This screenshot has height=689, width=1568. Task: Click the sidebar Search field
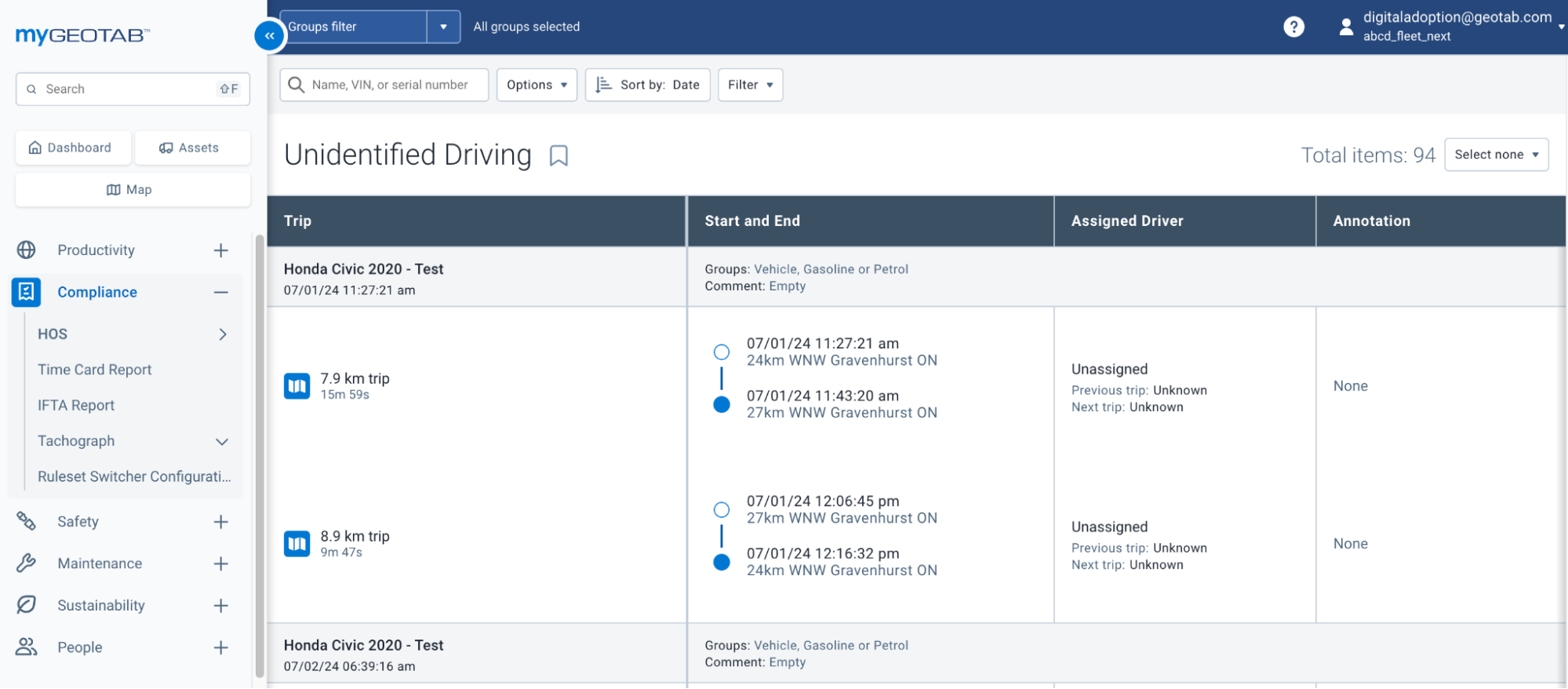133,89
